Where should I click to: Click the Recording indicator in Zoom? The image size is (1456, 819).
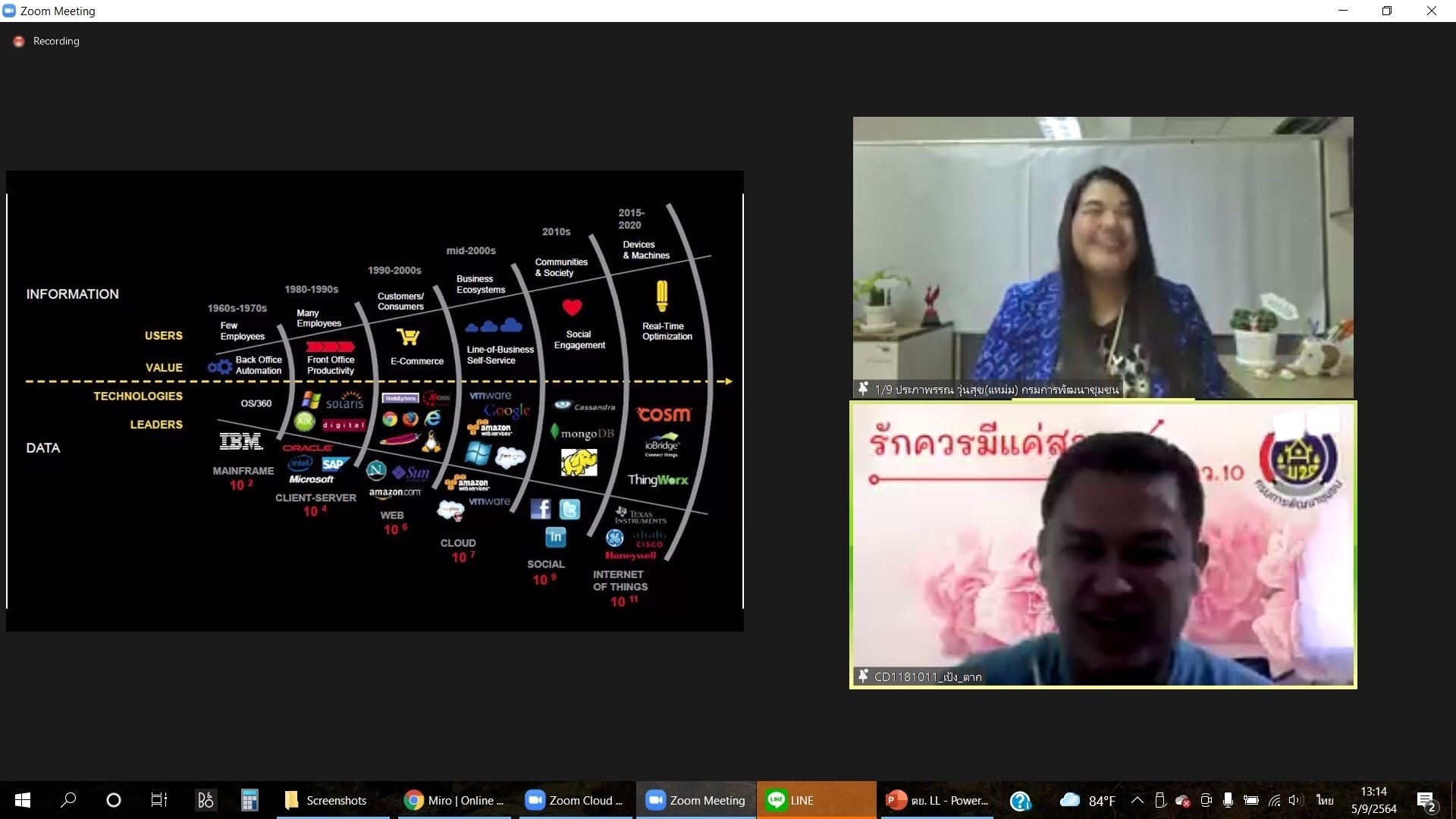[45, 41]
